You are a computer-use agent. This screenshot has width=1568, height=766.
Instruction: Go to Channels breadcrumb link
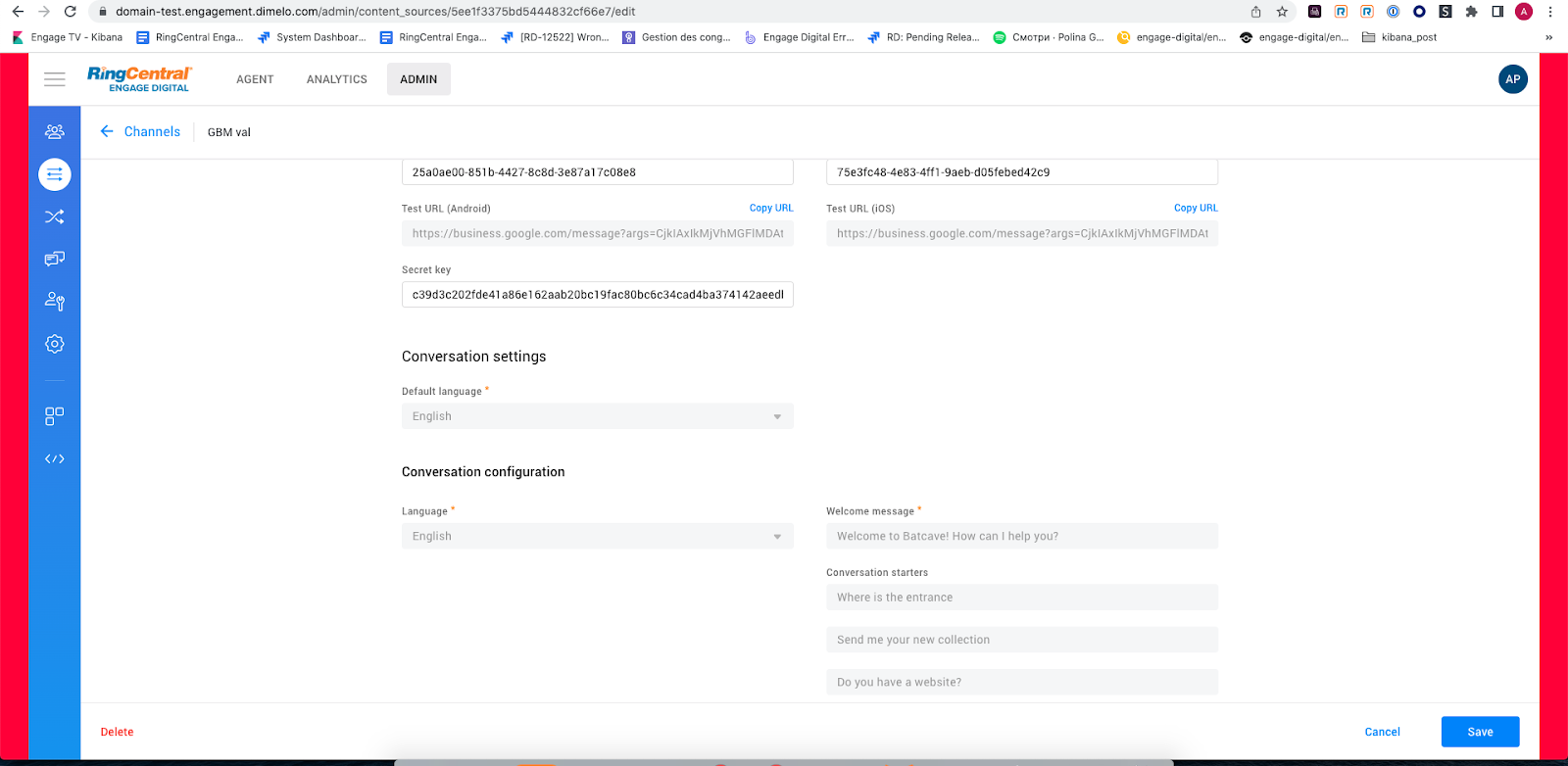pyautogui.click(x=152, y=131)
